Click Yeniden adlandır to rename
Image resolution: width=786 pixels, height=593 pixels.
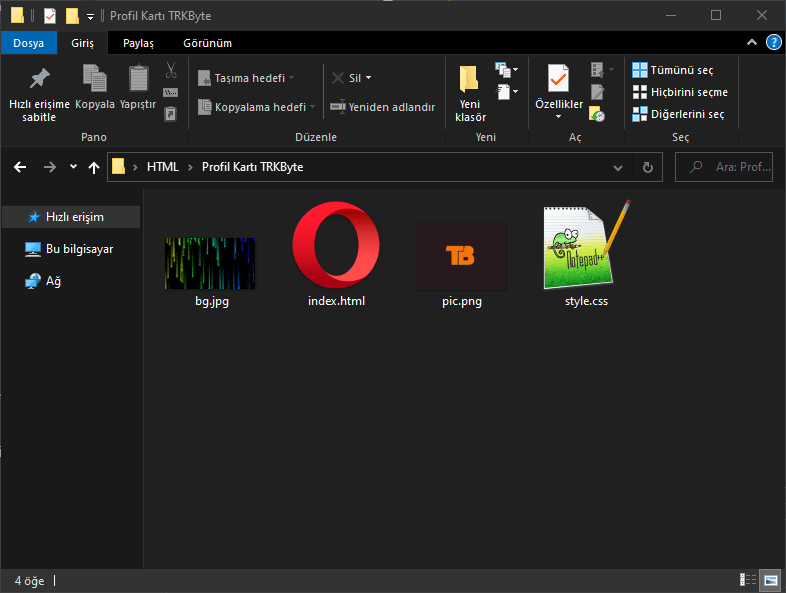point(382,107)
